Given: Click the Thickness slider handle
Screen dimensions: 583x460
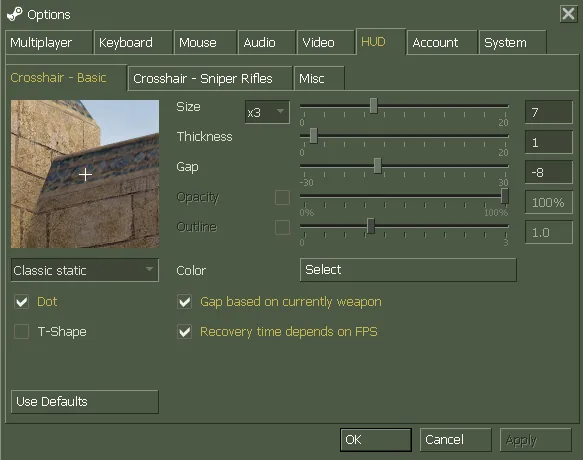Looking at the screenshot, I should click(313, 136).
